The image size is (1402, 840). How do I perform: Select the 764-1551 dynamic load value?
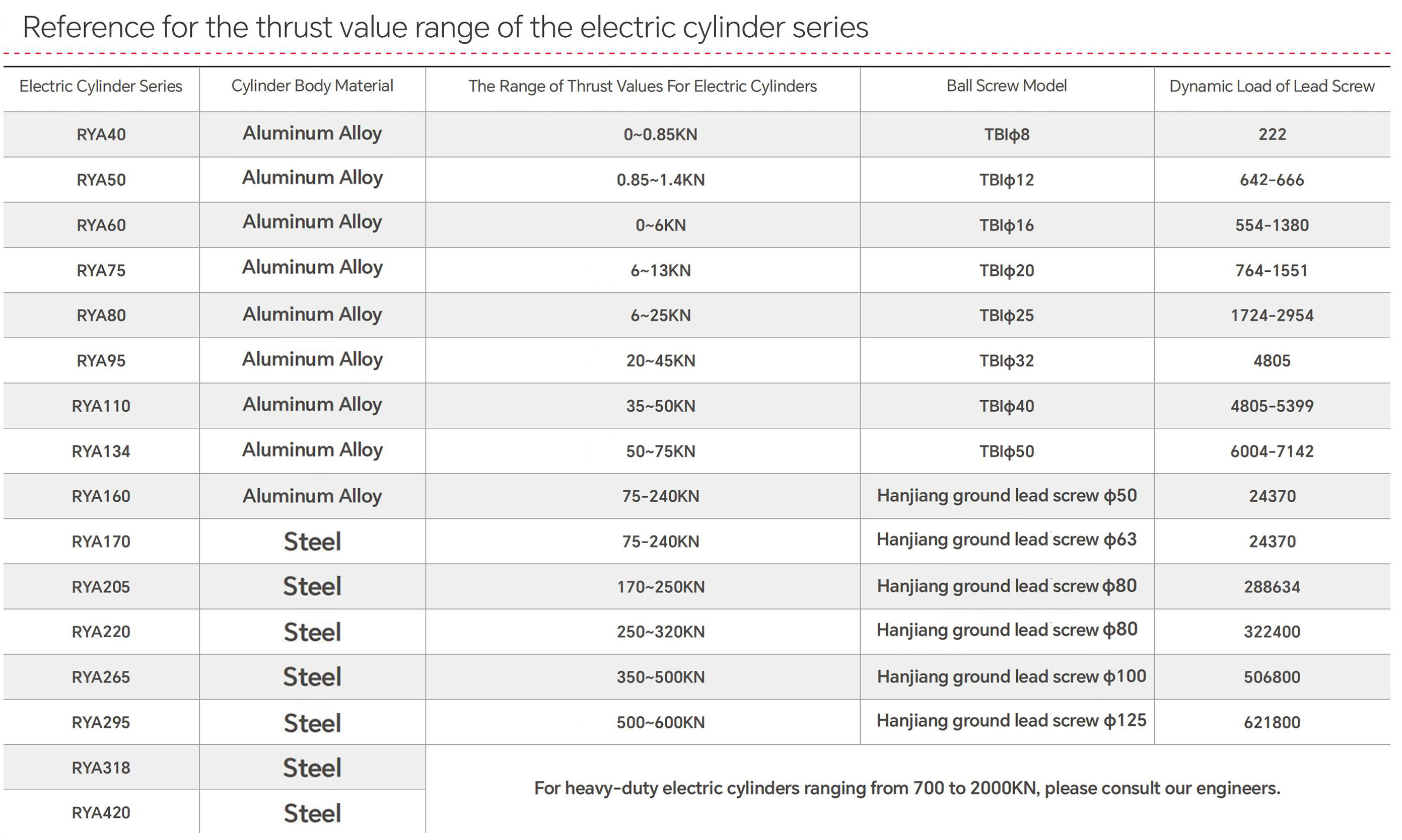point(1271,271)
